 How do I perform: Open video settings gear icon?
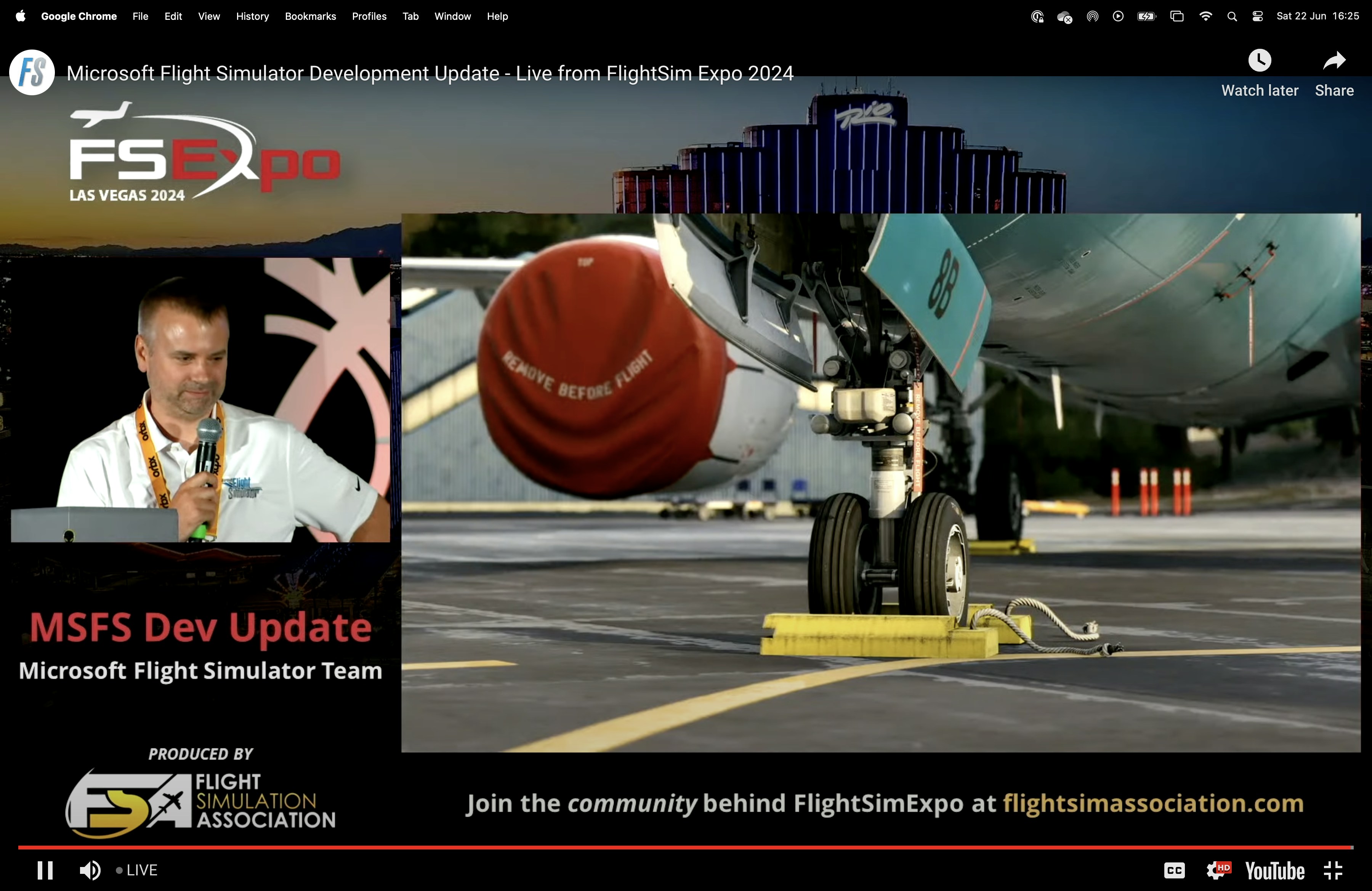1218,870
